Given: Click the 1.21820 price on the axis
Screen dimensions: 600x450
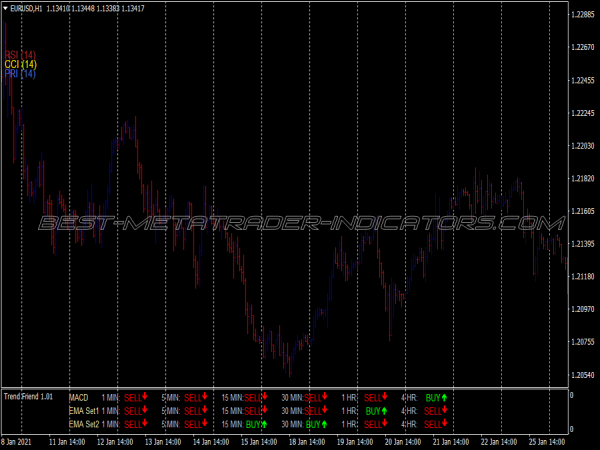Looking at the screenshot, I should 583,179.
